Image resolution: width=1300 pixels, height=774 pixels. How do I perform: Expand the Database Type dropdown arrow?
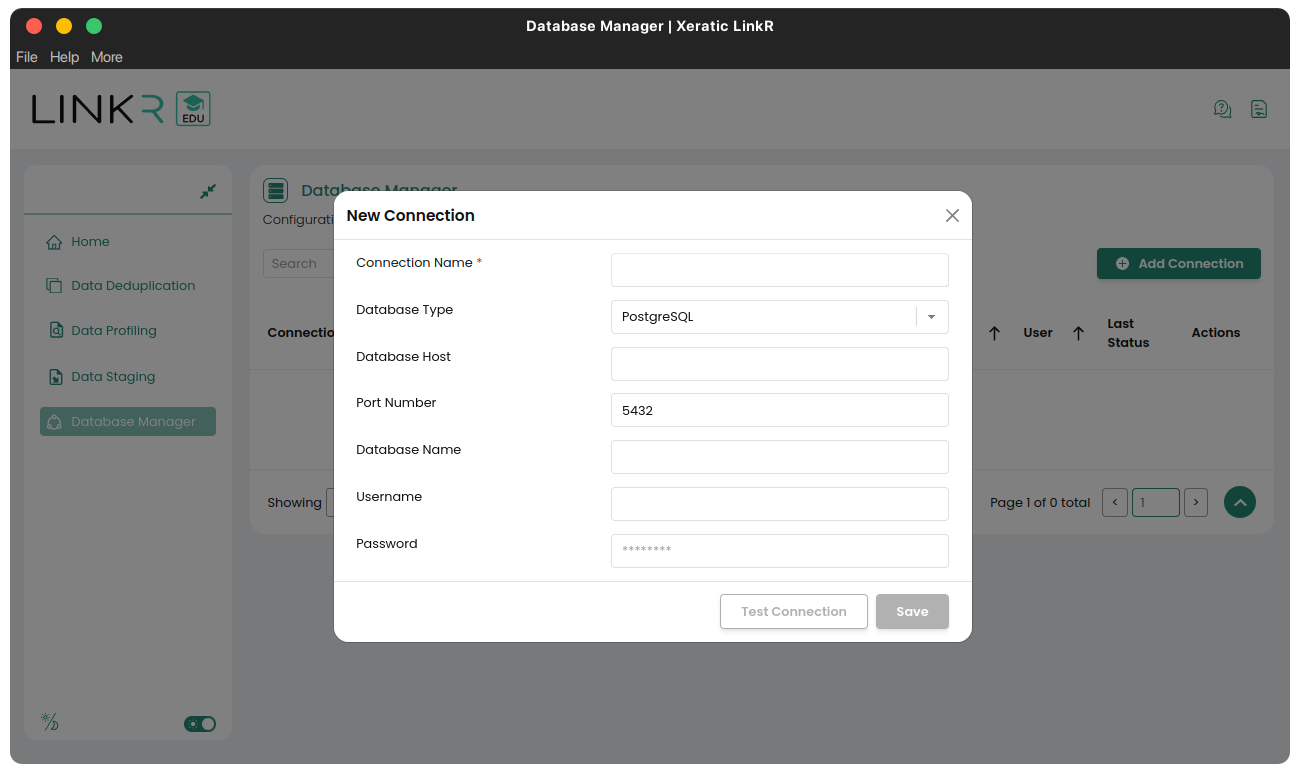[931, 317]
